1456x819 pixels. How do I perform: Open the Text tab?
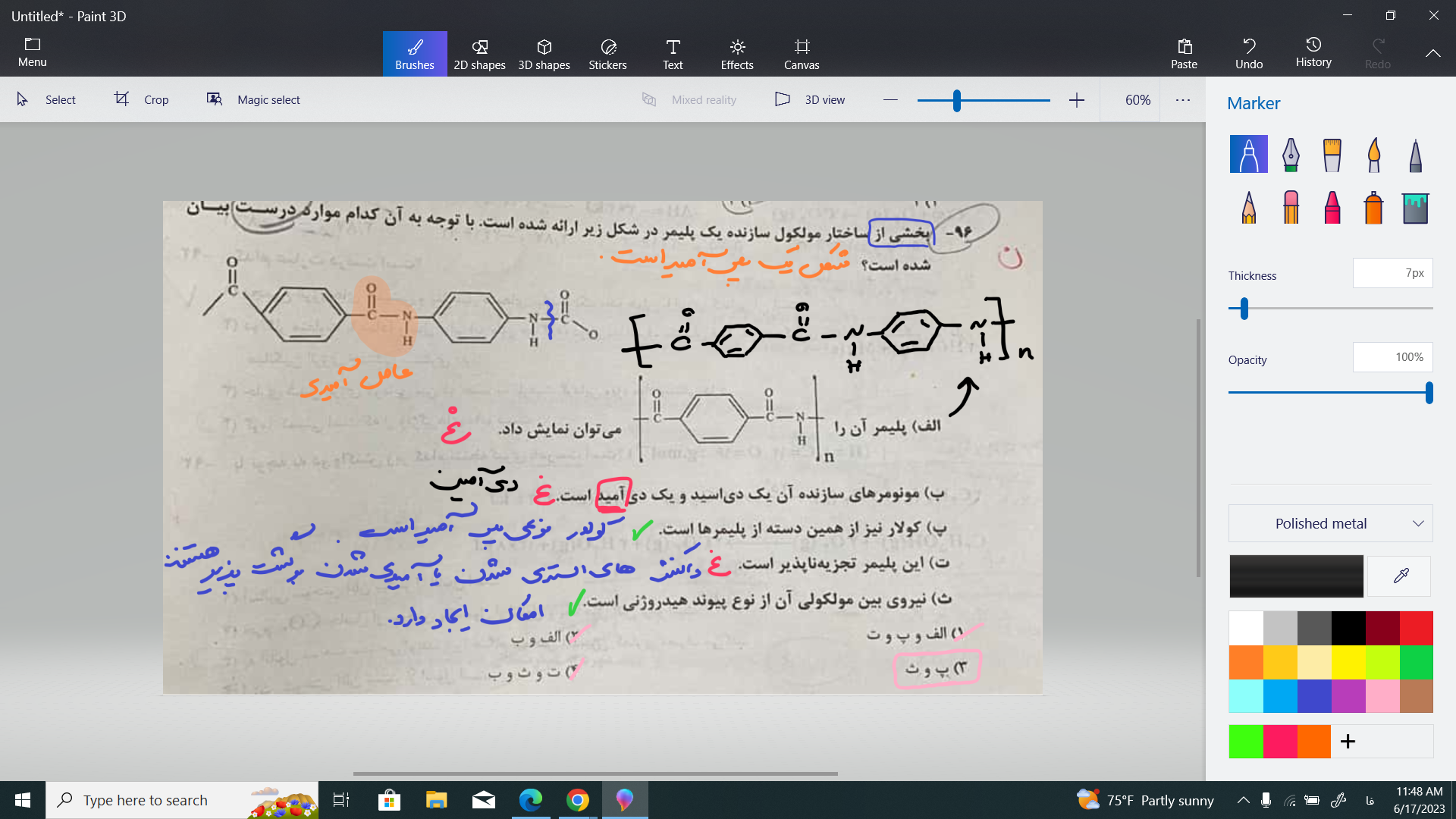pyautogui.click(x=673, y=54)
